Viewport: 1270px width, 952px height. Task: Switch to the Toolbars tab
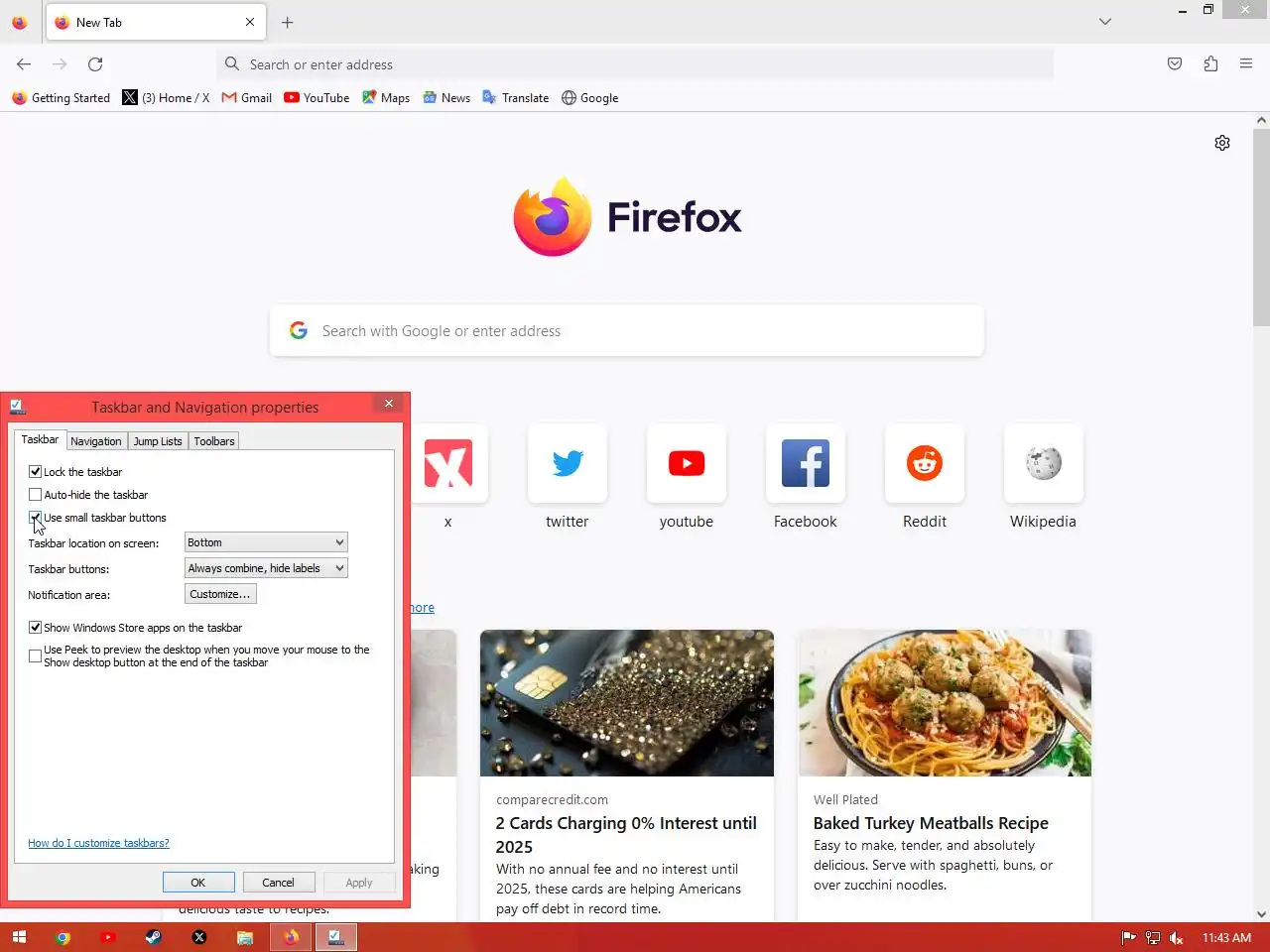pos(214,441)
